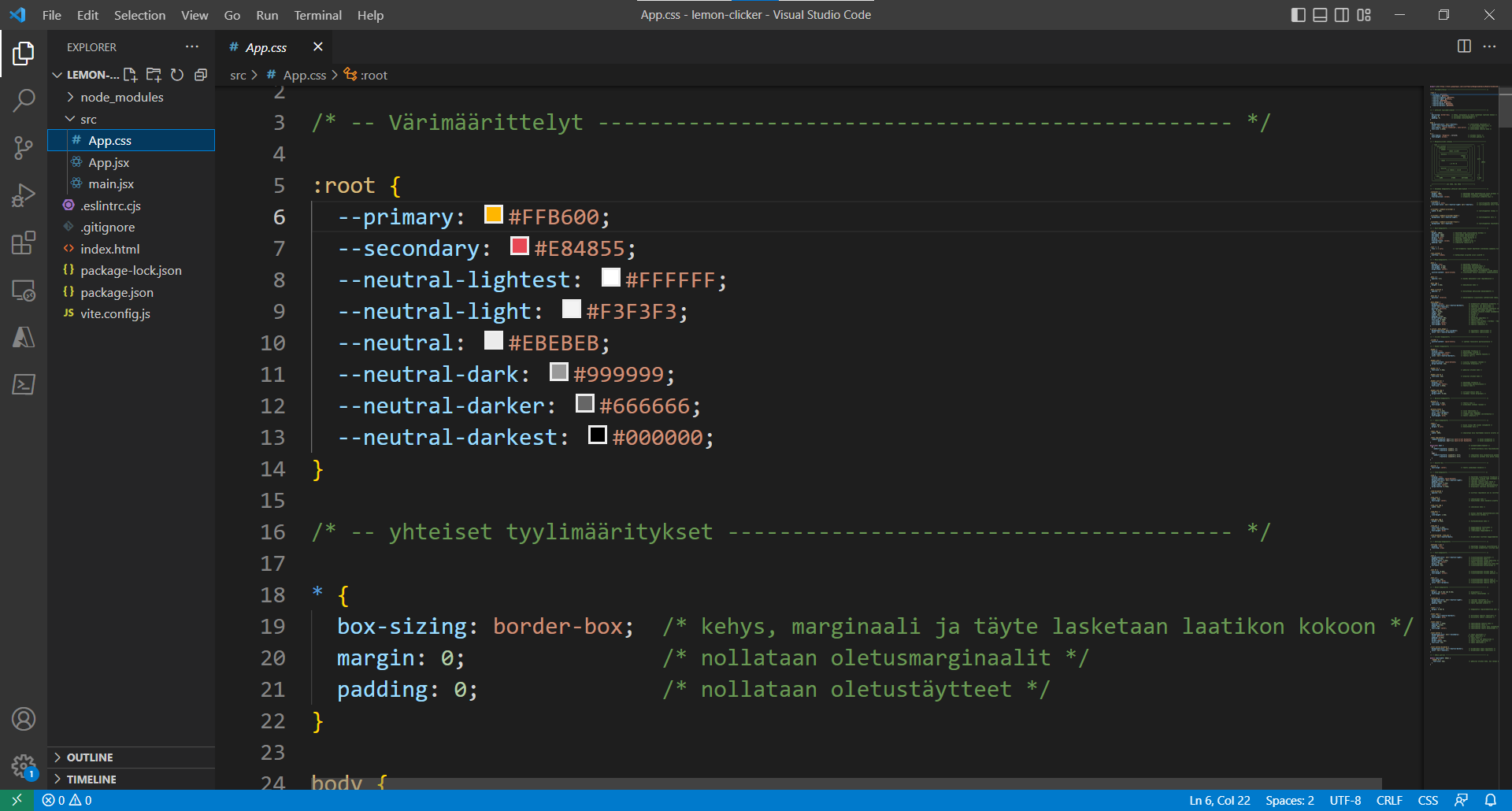Open the Extensions view
The height and width of the screenshot is (811, 1512).
(24, 243)
